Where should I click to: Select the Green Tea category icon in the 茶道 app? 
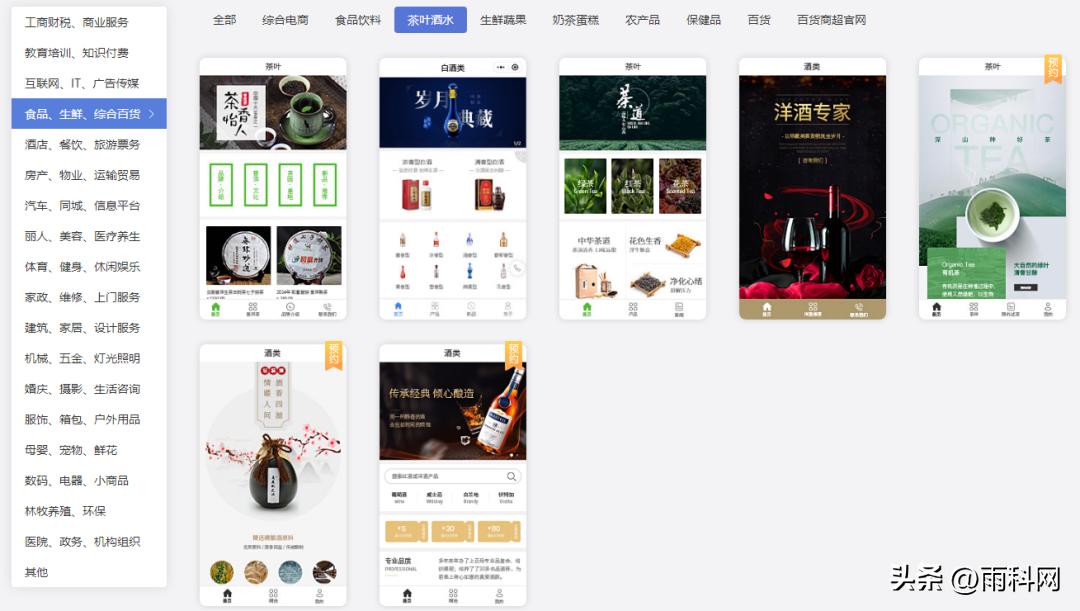coord(586,185)
